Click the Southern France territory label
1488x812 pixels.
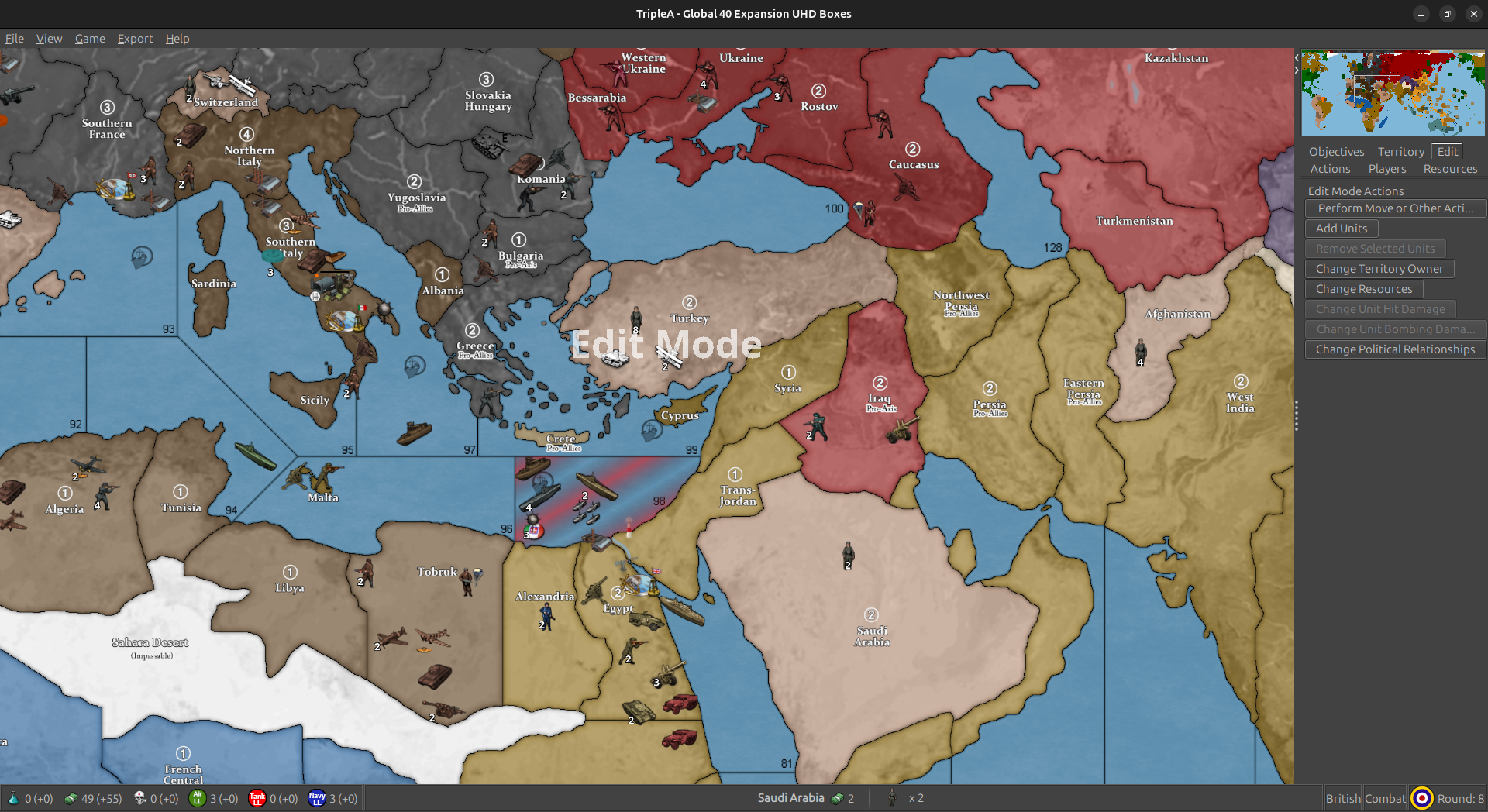point(107,129)
